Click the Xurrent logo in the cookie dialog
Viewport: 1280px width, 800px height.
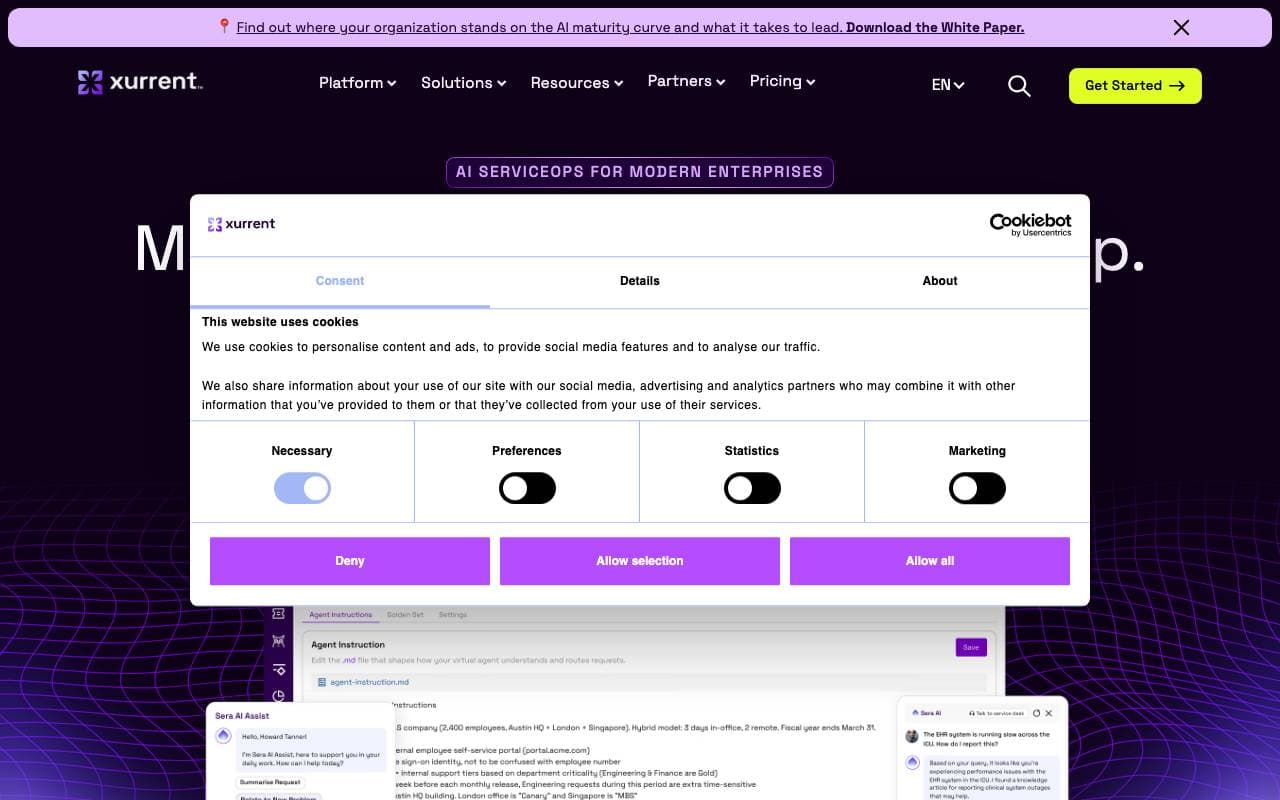pos(241,224)
